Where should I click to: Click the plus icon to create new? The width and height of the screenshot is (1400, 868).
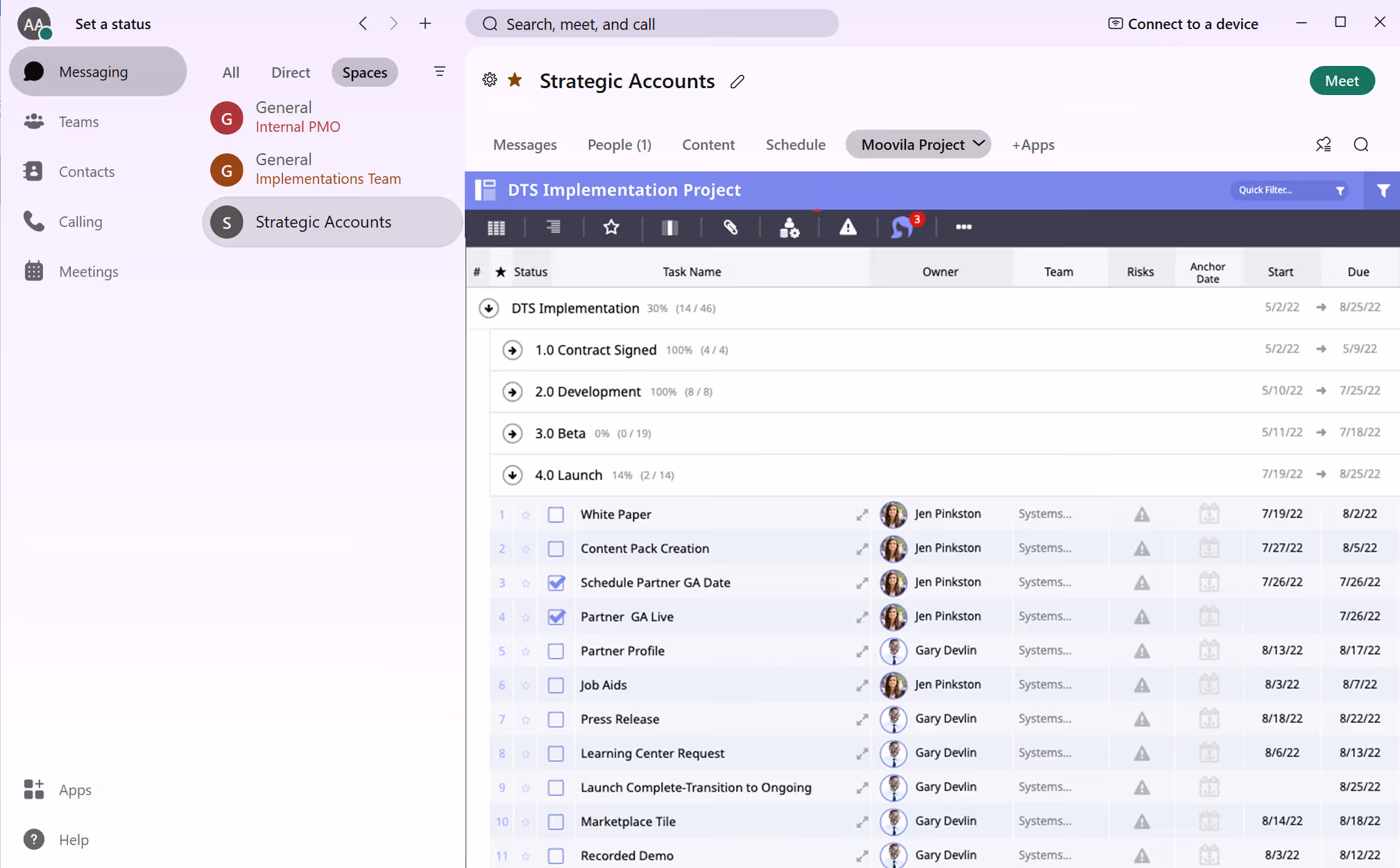(x=425, y=24)
